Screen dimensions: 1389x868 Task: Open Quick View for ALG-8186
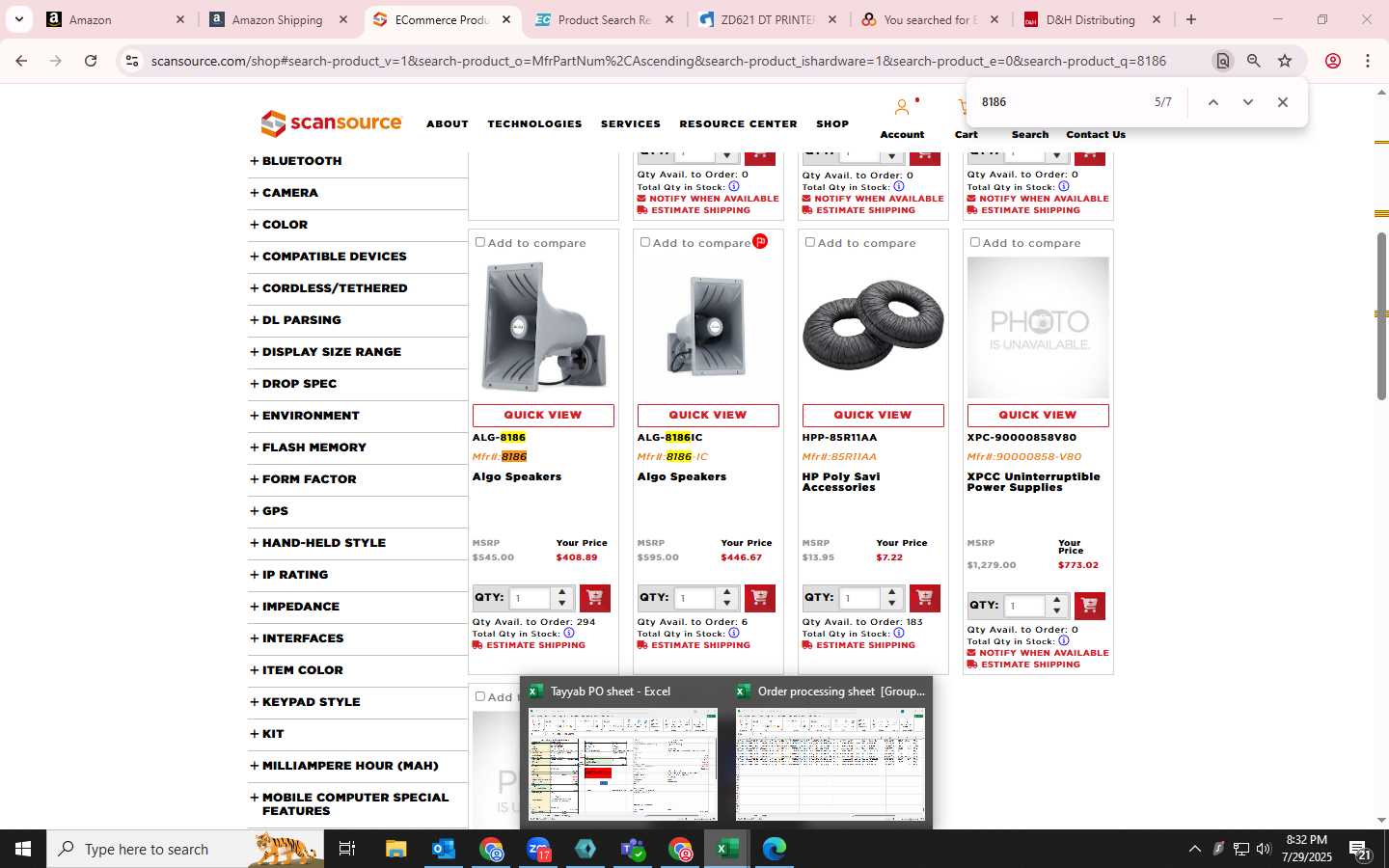click(x=543, y=415)
